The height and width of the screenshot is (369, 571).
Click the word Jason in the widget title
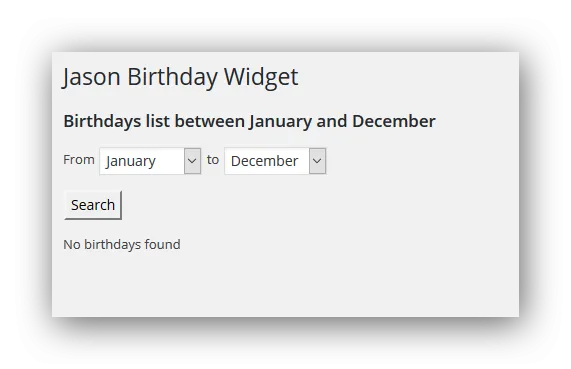click(x=92, y=77)
